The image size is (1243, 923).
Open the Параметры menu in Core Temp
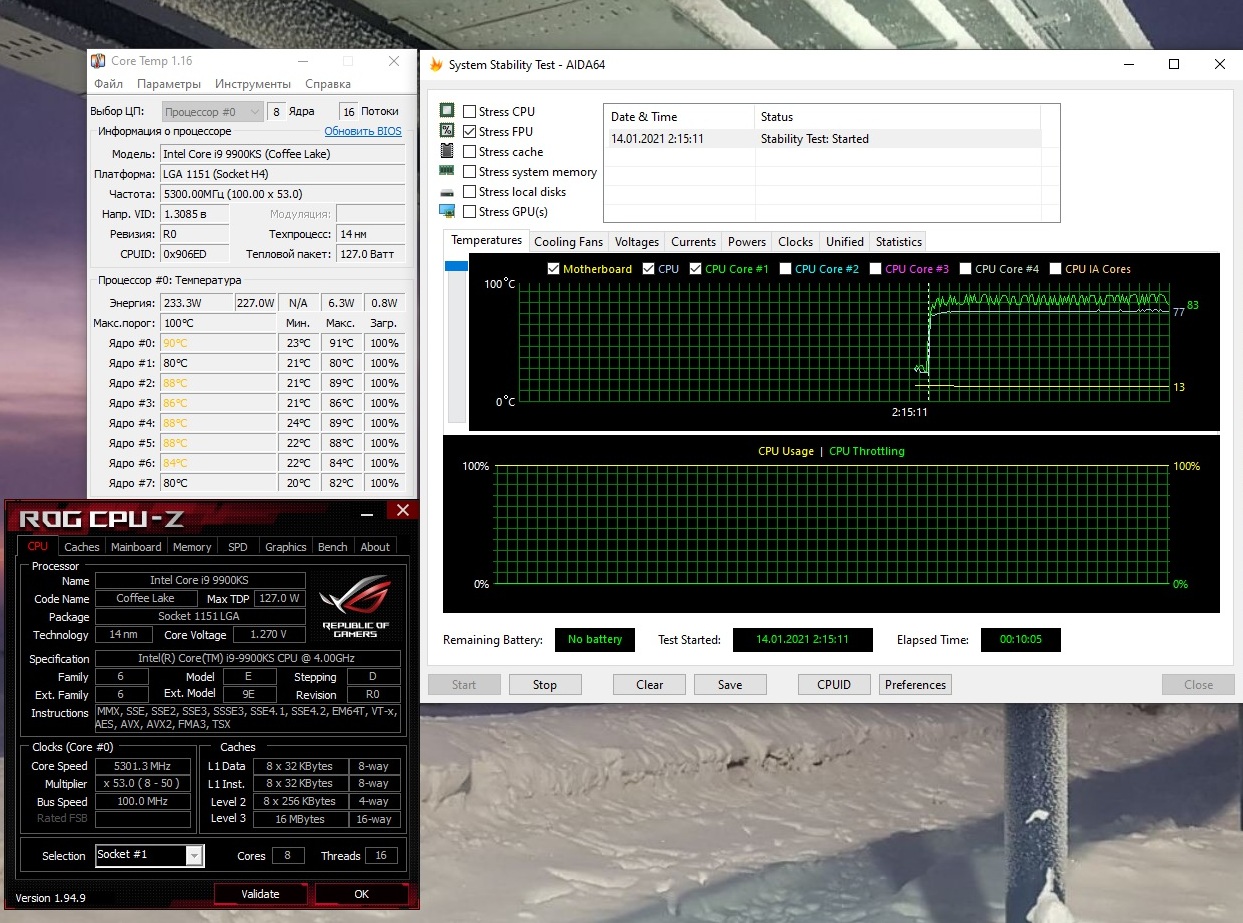tap(169, 84)
